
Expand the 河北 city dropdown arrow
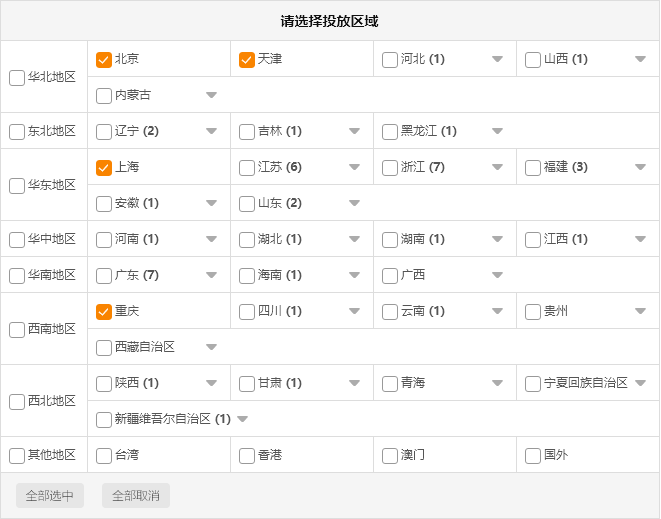(497, 59)
